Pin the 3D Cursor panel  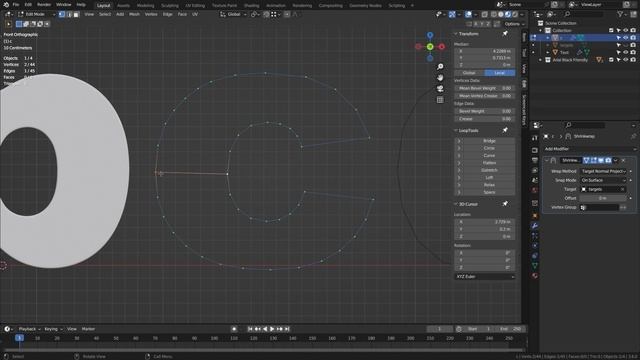[505, 204]
